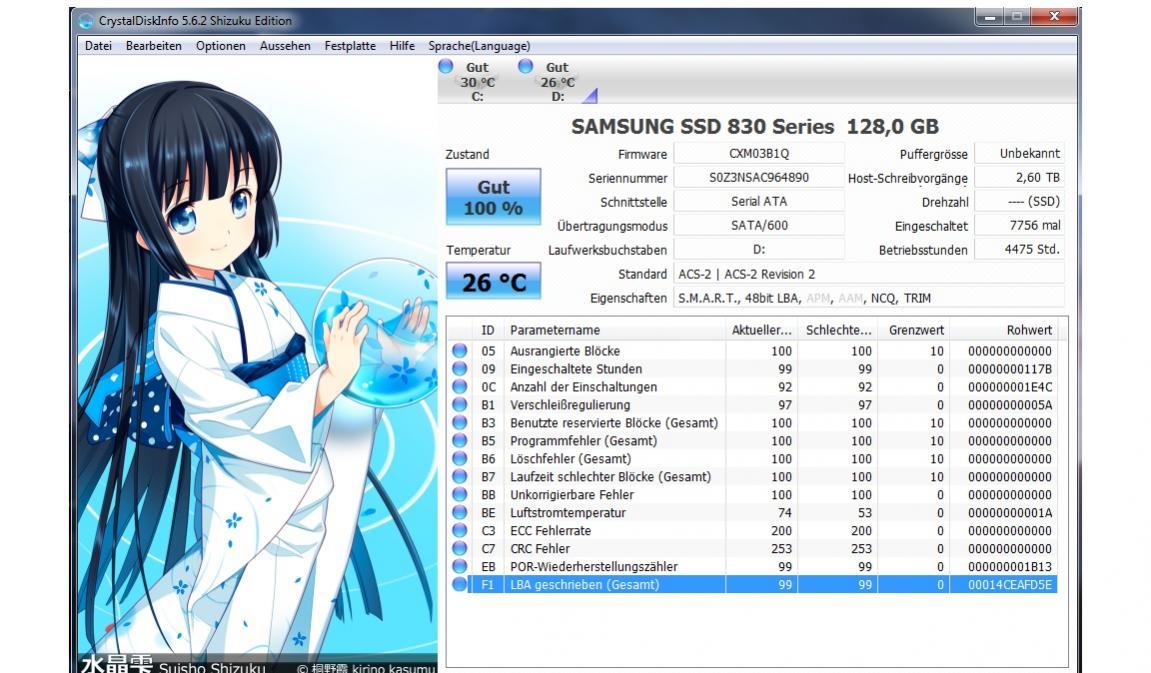1151x673 pixels.
Task: Click the Schnittstelle field Serial ATA
Action: coord(759,201)
